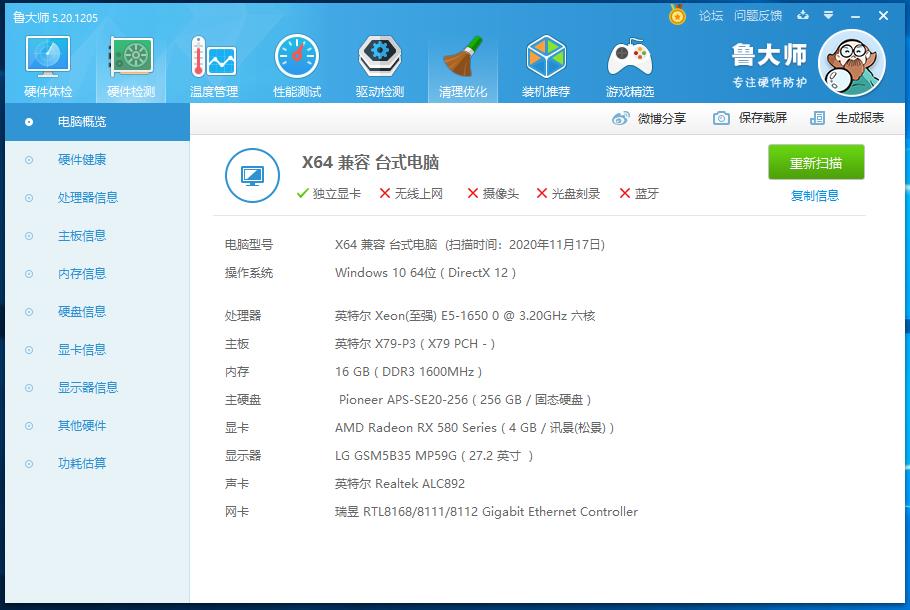Viewport: 910px width, 610px height.
Task: Select the 装机推荐 build recommendation icon
Action: pos(546,60)
